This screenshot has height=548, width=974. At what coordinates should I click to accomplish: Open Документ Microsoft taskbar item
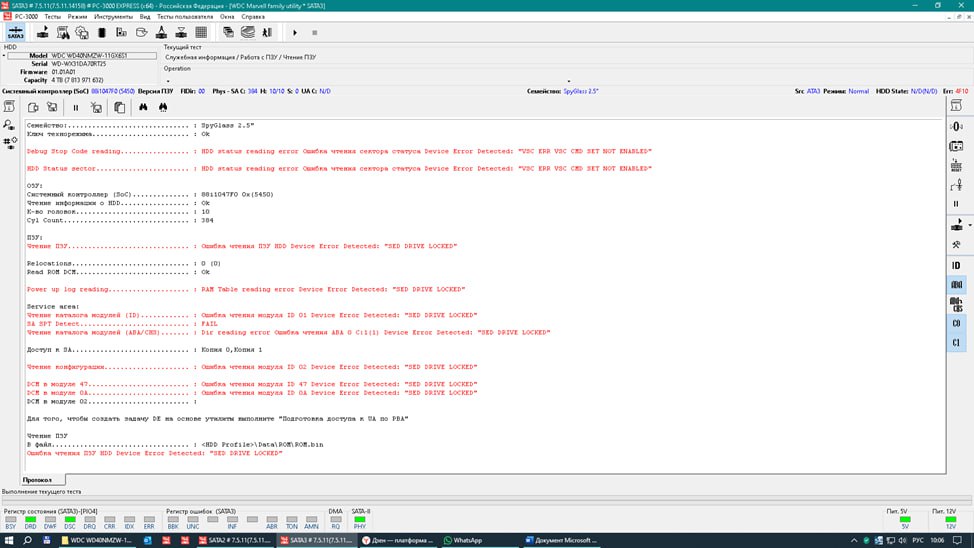(x=561, y=541)
